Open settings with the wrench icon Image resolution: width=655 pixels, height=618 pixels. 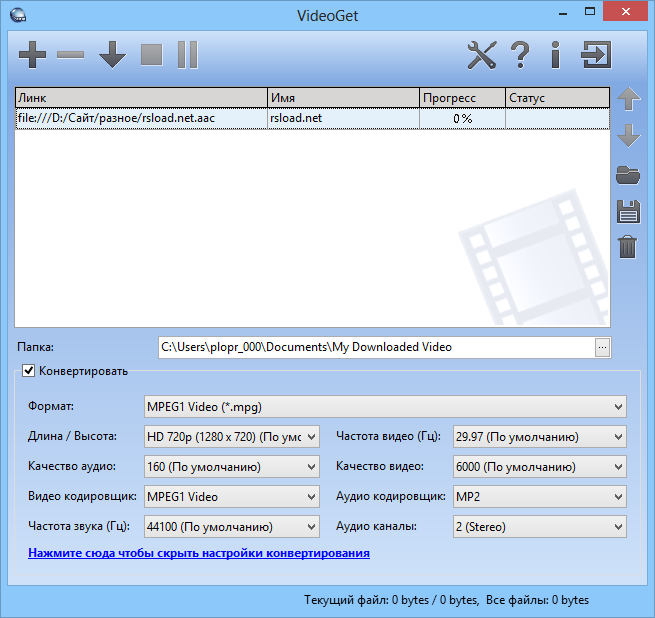(482, 55)
